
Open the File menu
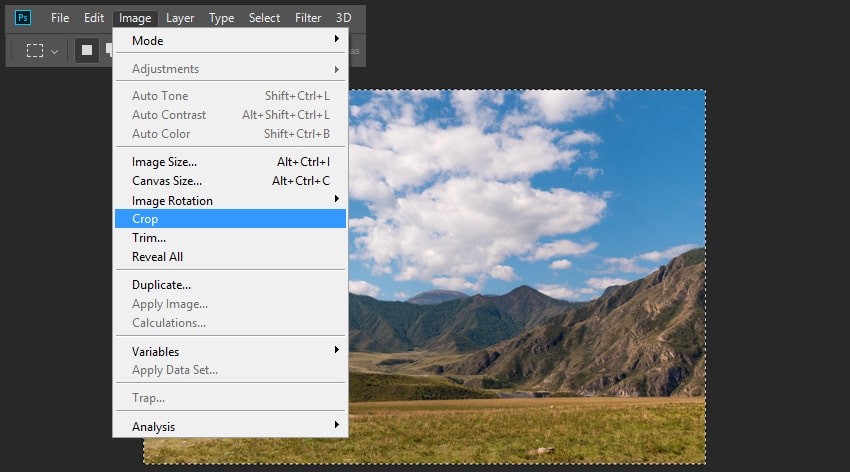pos(60,18)
